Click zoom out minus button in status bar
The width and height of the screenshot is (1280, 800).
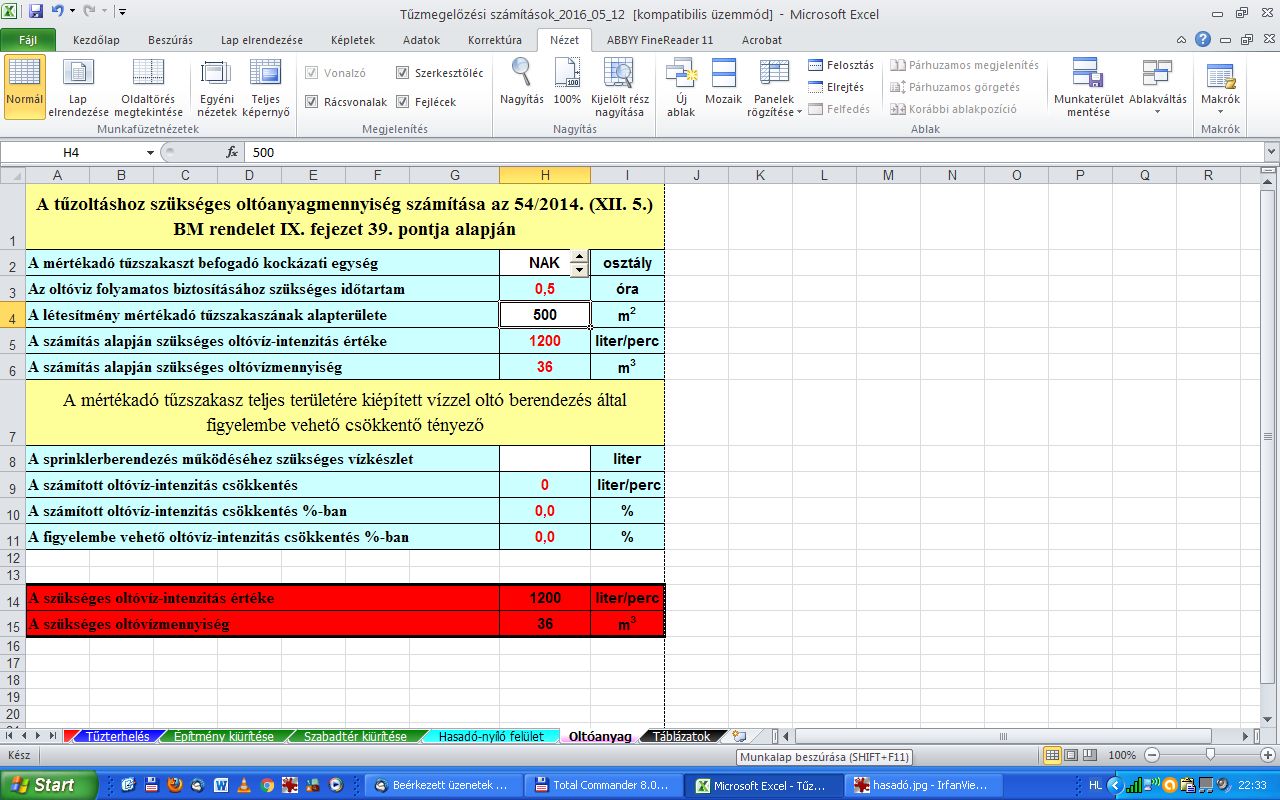(x=1152, y=755)
